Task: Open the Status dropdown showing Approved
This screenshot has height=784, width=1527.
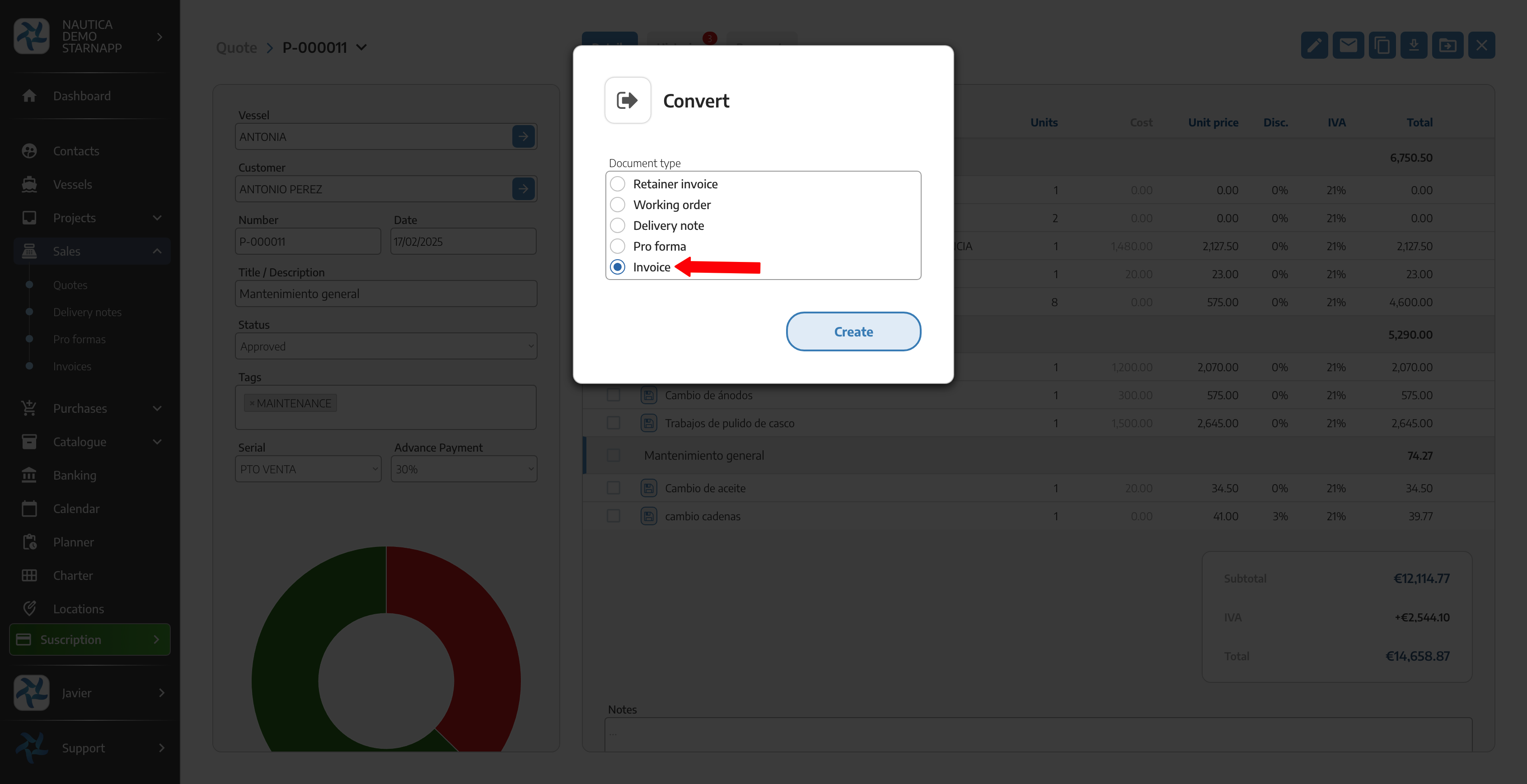Action: 386,346
